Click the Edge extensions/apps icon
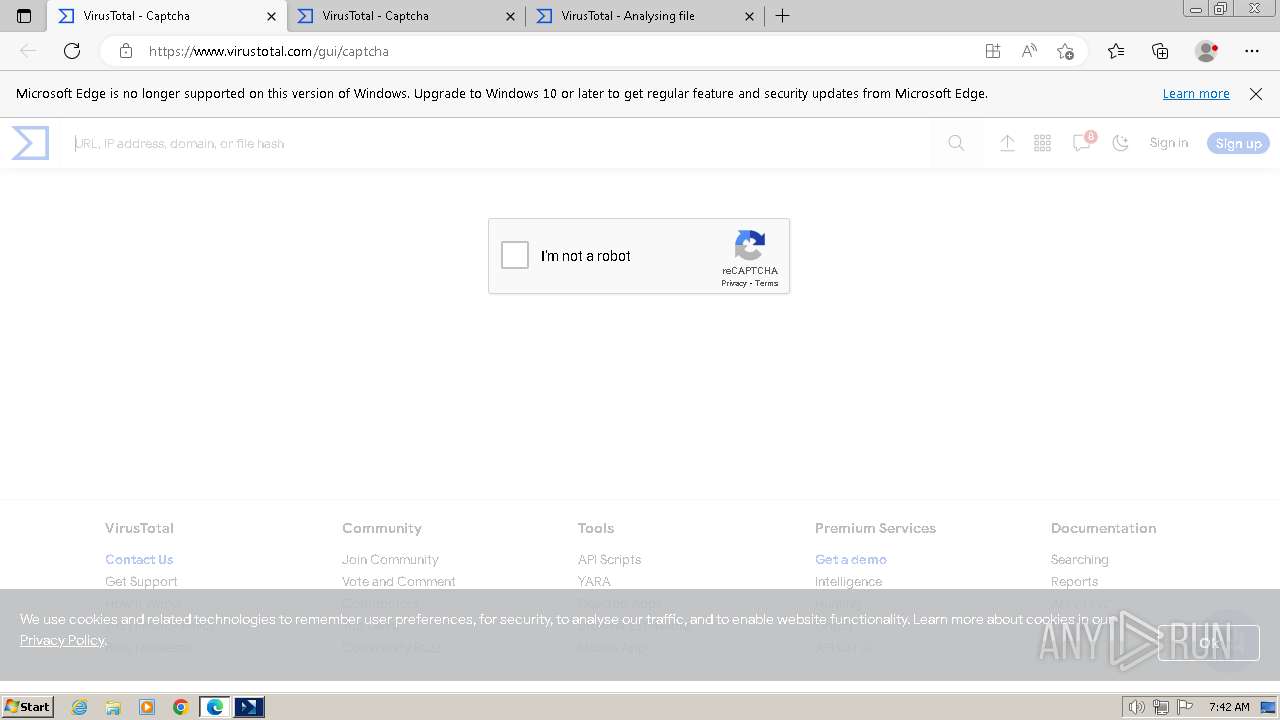The height and width of the screenshot is (720, 1280). click(x=992, y=51)
